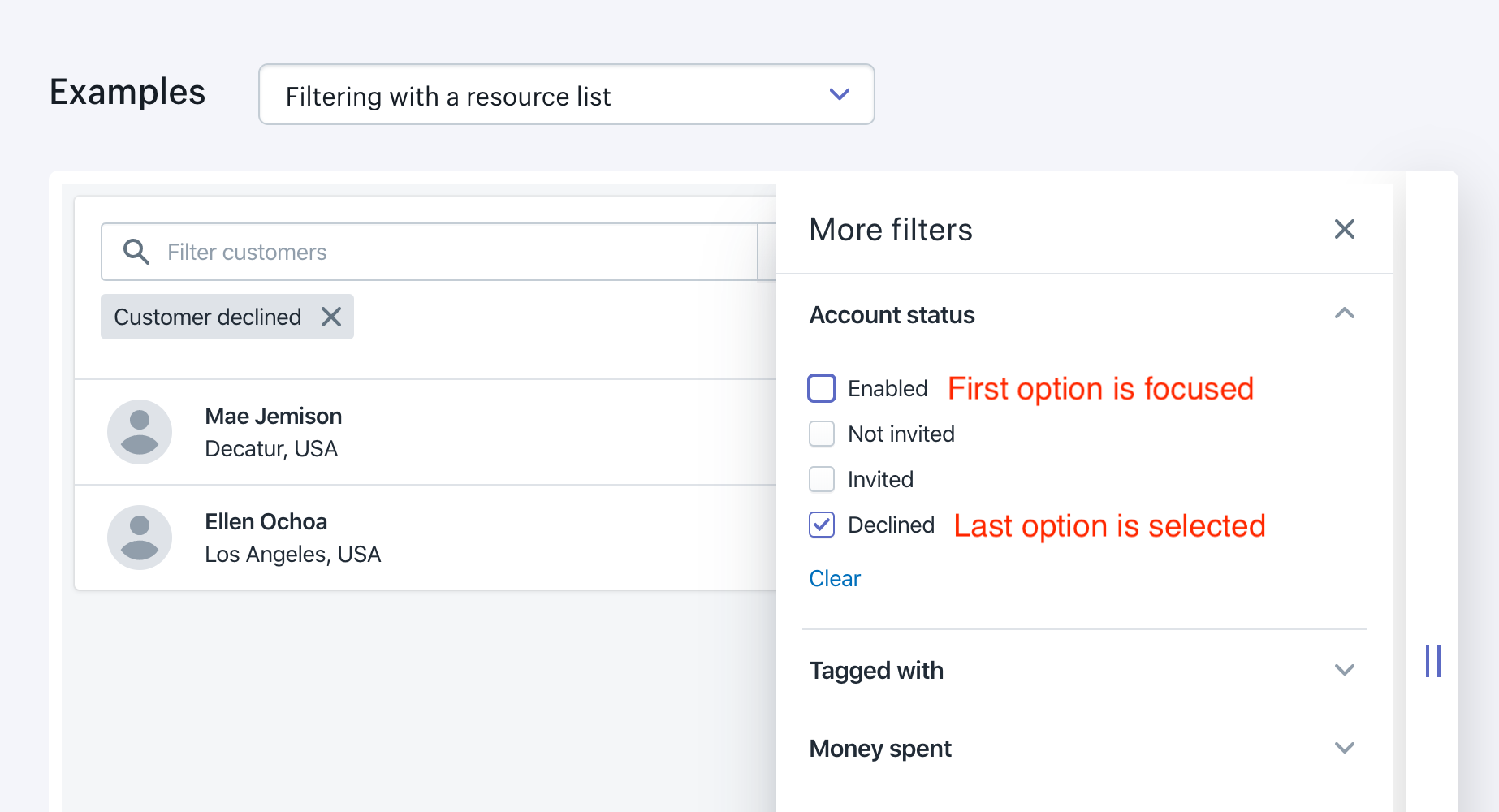Click Ellen Ochoa's avatar icon
1499x812 pixels.
tap(140, 538)
